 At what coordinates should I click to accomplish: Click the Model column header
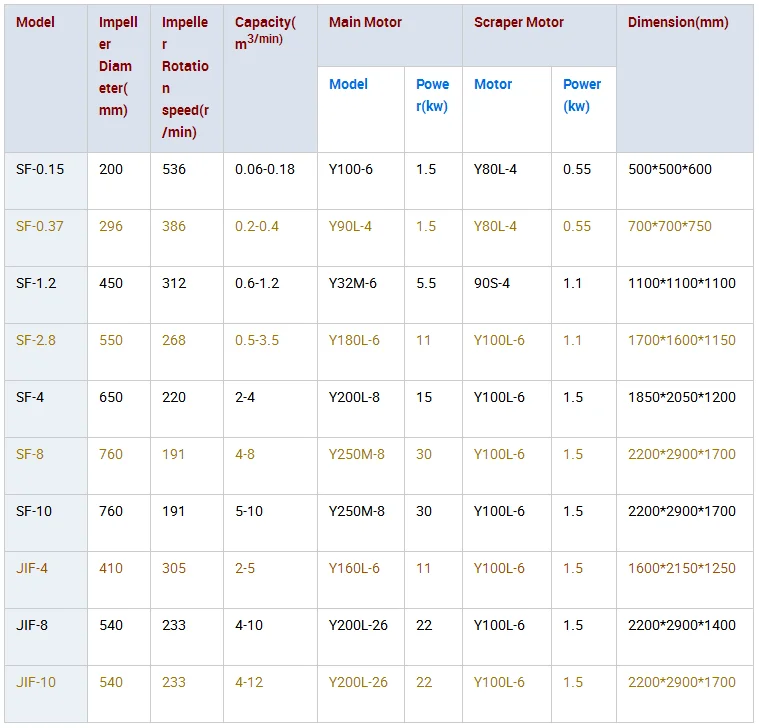[x=35, y=22]
